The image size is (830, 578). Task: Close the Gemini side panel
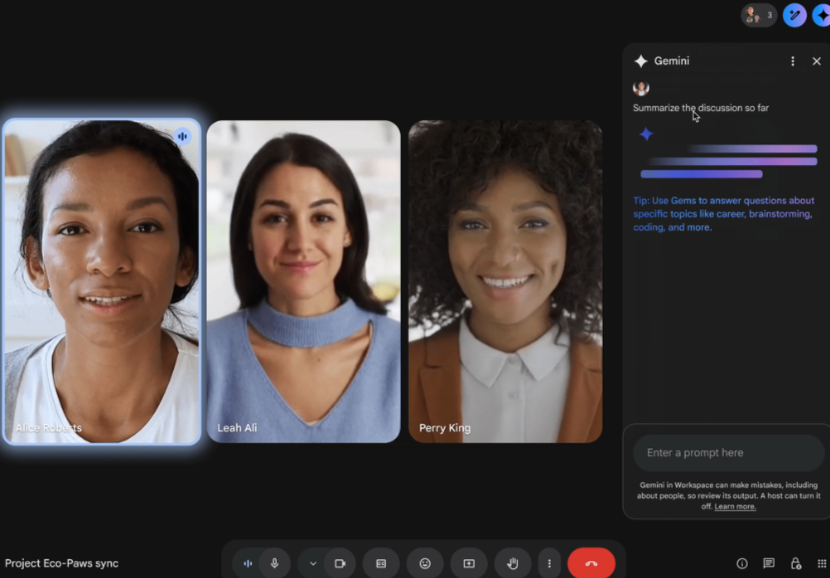click(x=816, y=61)
